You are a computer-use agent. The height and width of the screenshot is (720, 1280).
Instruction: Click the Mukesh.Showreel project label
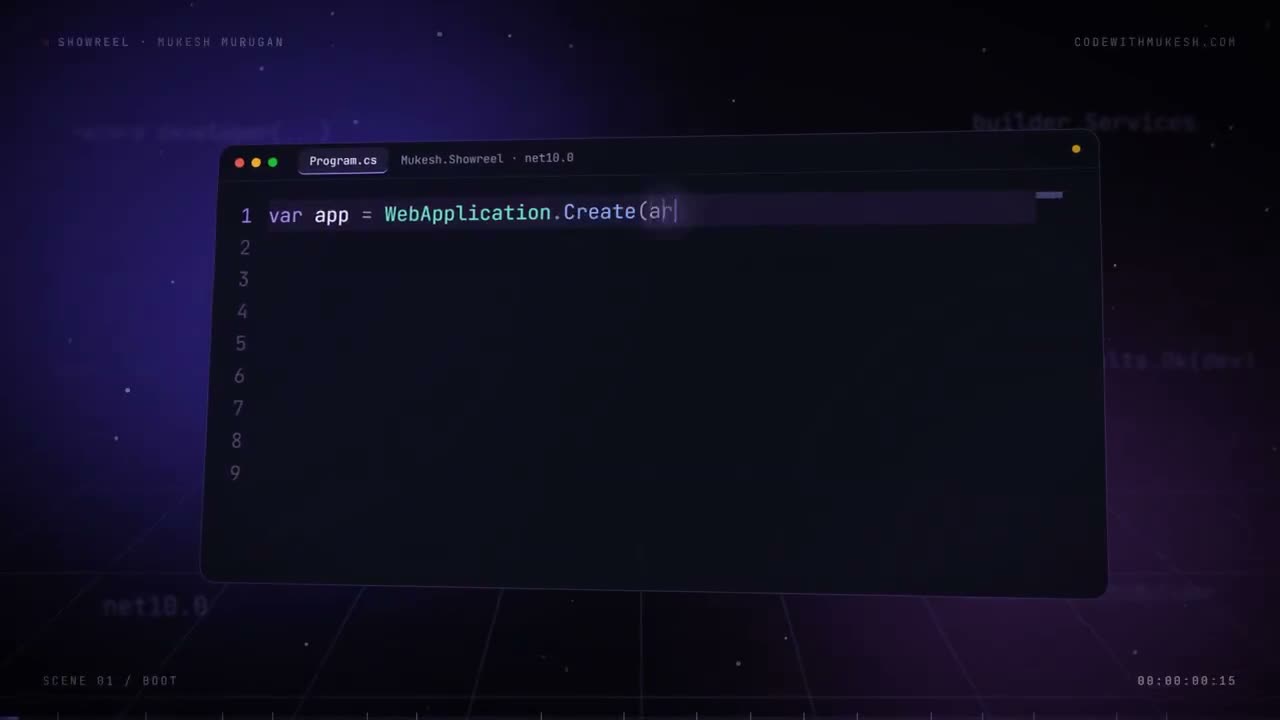[452, 159]
